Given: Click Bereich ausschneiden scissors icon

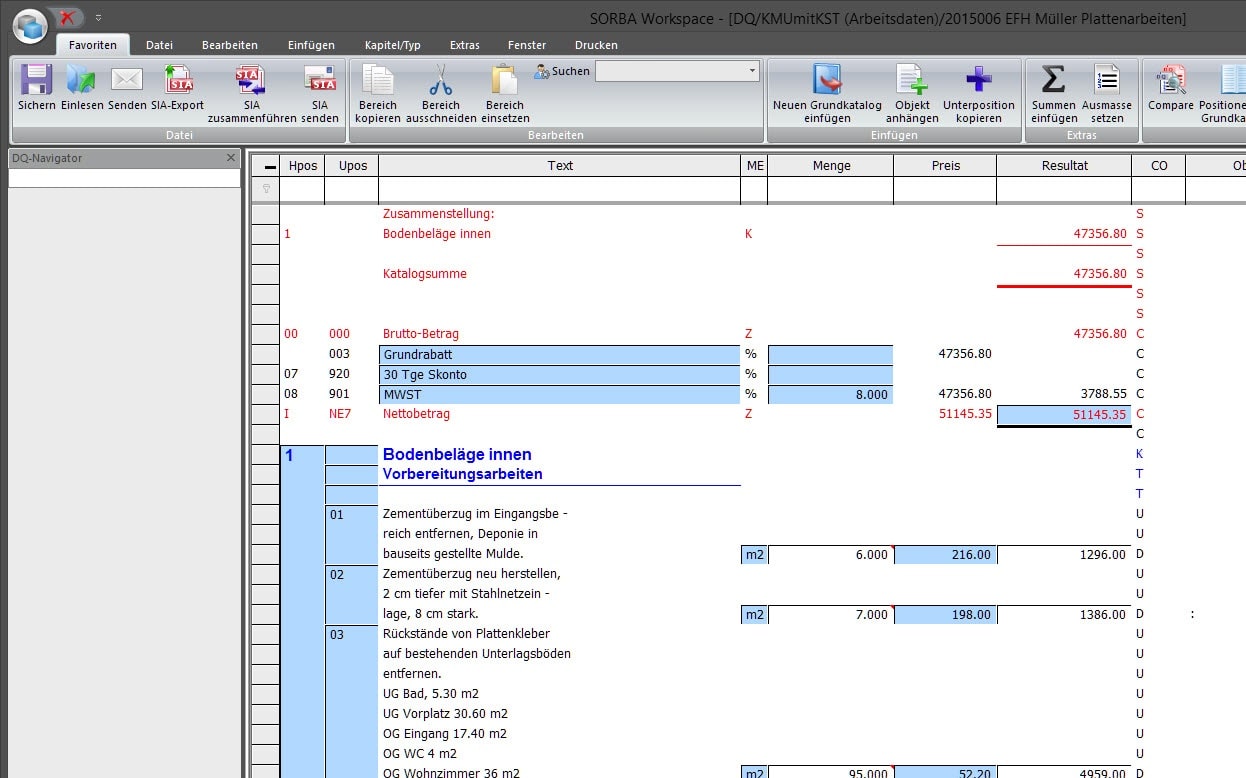Looking at the screenshot, I should pyautogui.click(x=440, y=80).
